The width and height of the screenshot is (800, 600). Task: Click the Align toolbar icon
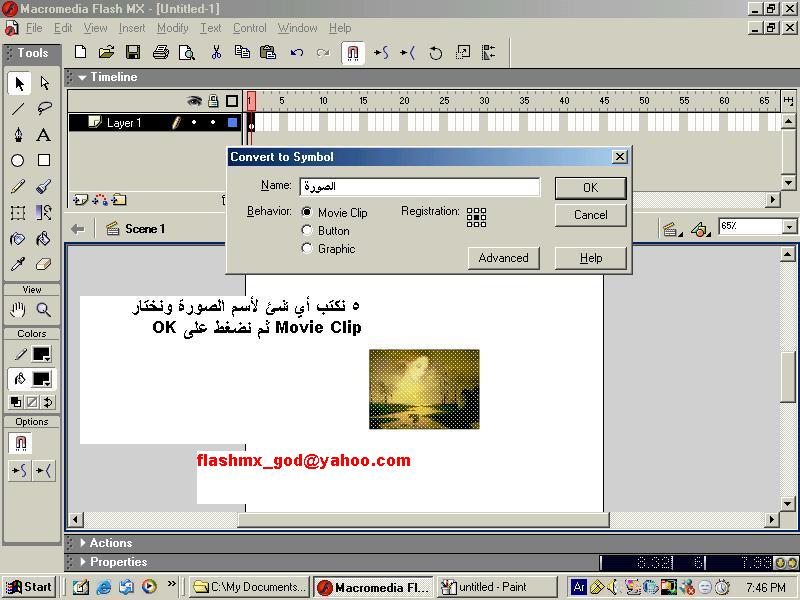pyautogui.click(x=489, y=52)
